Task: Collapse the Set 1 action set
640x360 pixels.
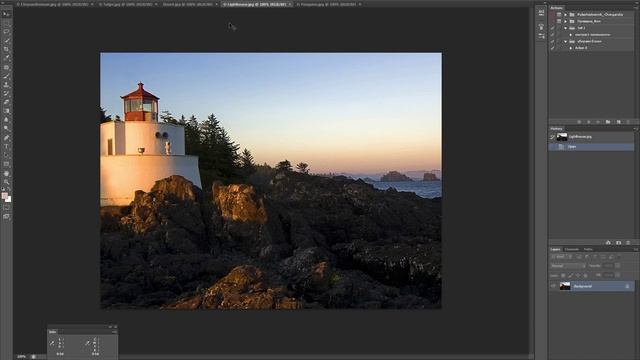Action: [566, 28]
